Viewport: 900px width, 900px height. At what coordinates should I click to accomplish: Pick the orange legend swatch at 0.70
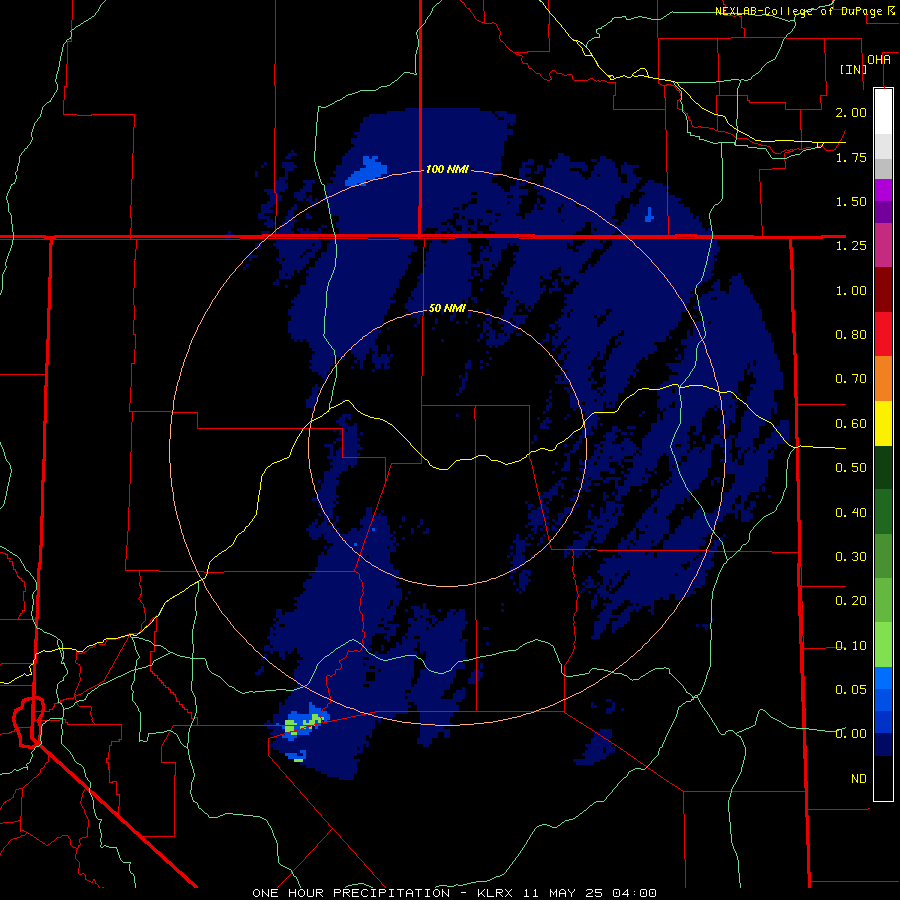[x=883, y=379]
